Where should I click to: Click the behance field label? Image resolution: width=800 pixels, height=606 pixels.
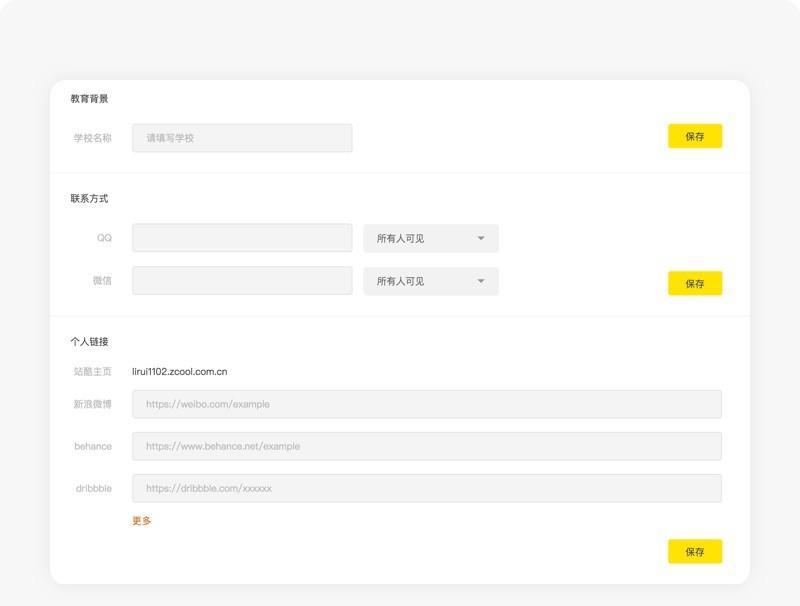coord(93,446)
